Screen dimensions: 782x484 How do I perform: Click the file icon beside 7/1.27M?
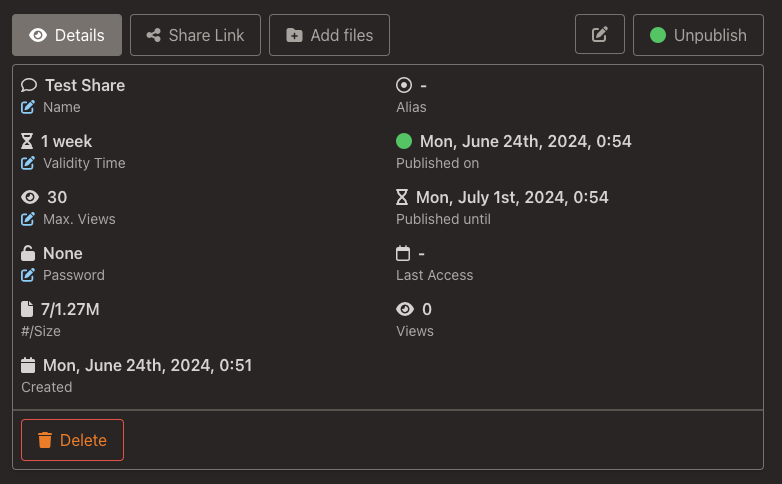(x=27, y=309)
